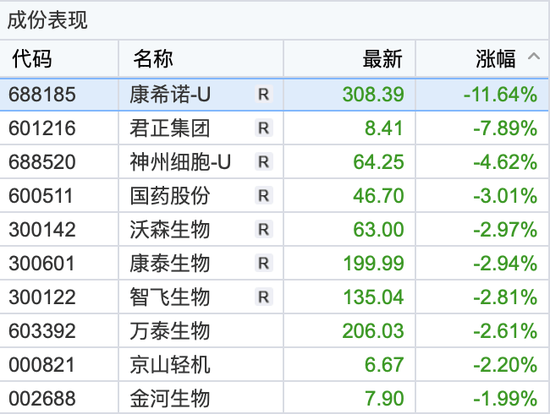The image size is (550, 414).
Task: Select stock code 688520
Action: click(42, 162)
